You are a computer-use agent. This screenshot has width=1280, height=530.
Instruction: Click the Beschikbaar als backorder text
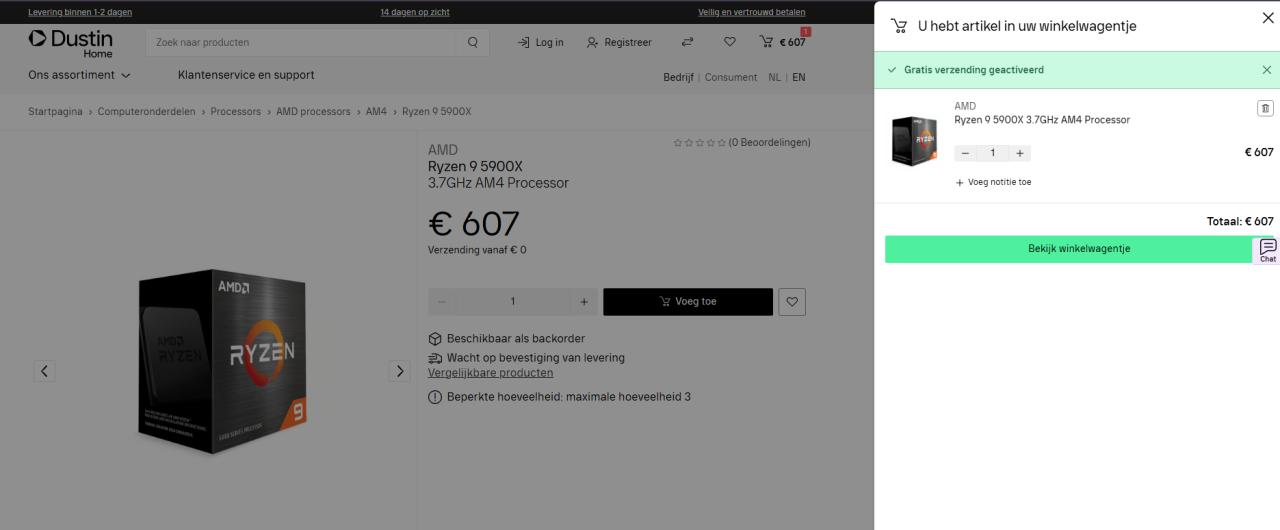pyautogui.click(x=516, y=339)
